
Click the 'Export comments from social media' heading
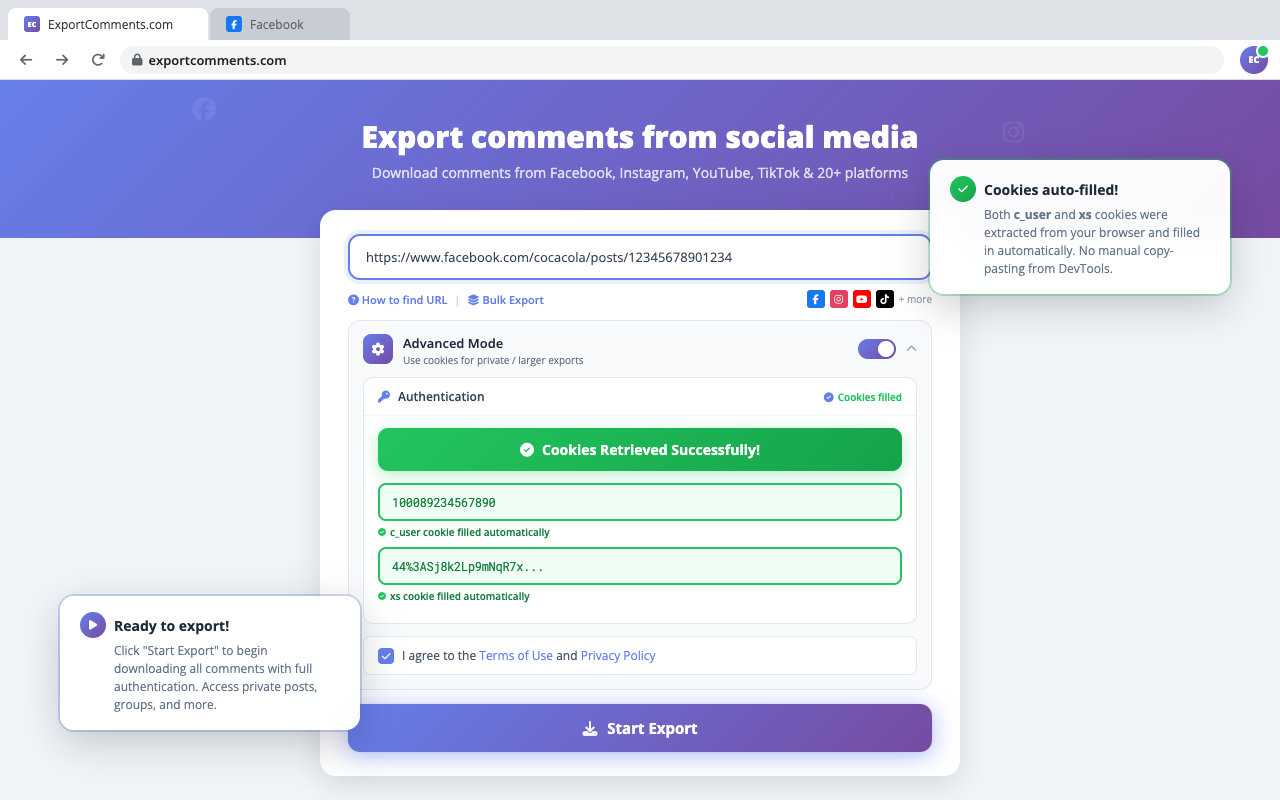(640, 136)
